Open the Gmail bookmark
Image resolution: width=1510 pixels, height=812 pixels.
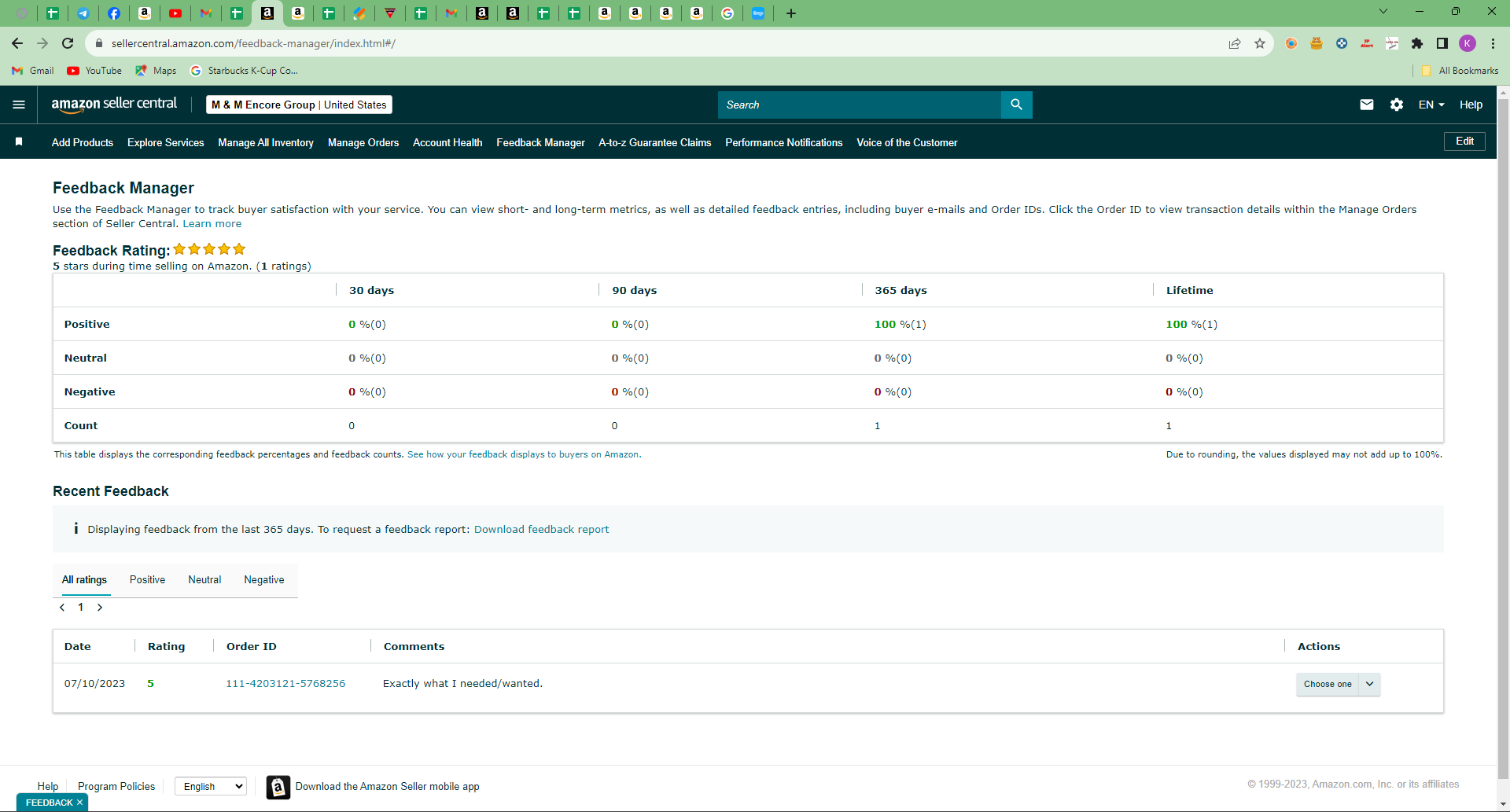coord(33,71)
